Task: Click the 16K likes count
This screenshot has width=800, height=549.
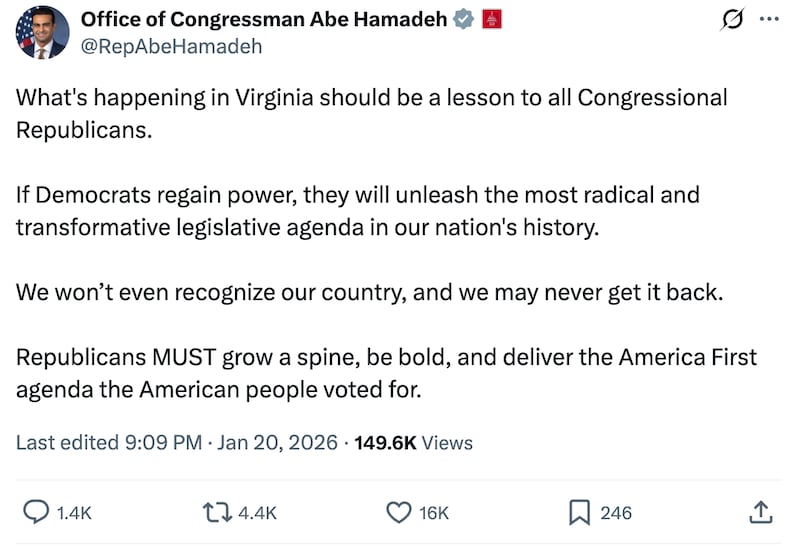Action: [434, 513]
